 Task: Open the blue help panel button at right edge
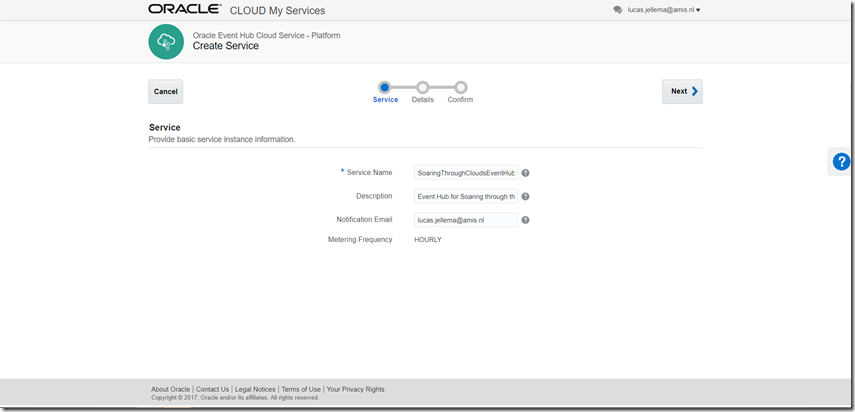[841, 161]
